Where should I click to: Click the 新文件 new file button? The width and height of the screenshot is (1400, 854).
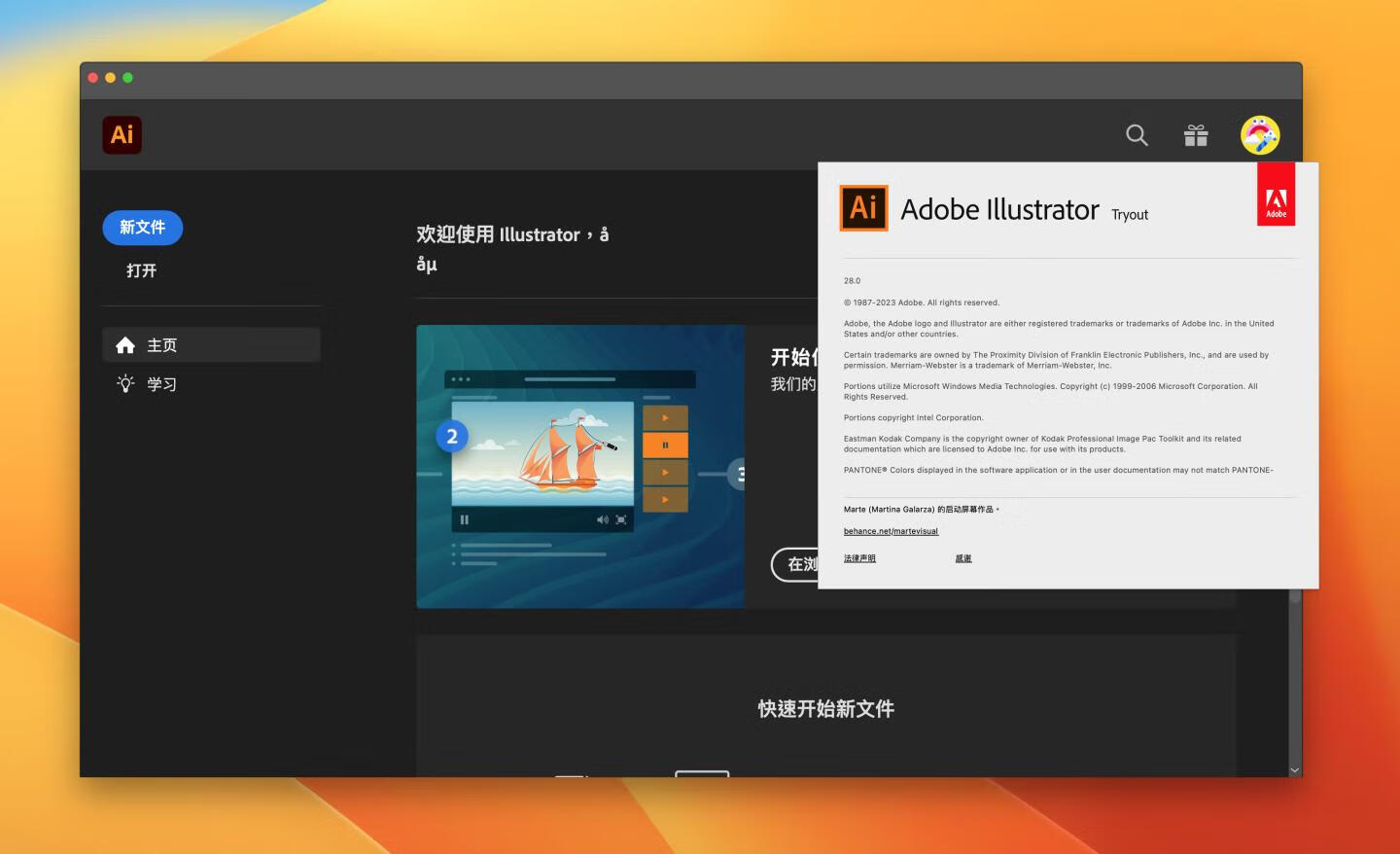point(143,228)
